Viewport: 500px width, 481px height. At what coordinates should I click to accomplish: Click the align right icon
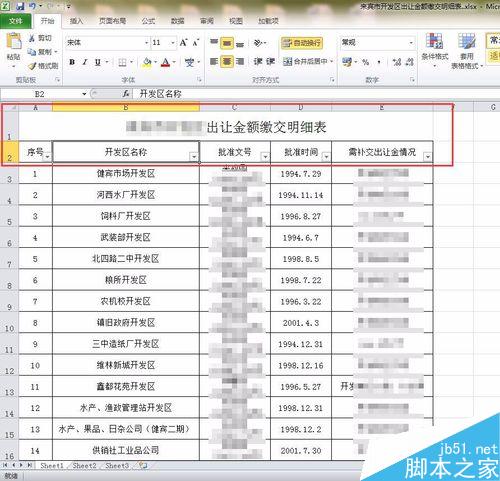point(240,62)
